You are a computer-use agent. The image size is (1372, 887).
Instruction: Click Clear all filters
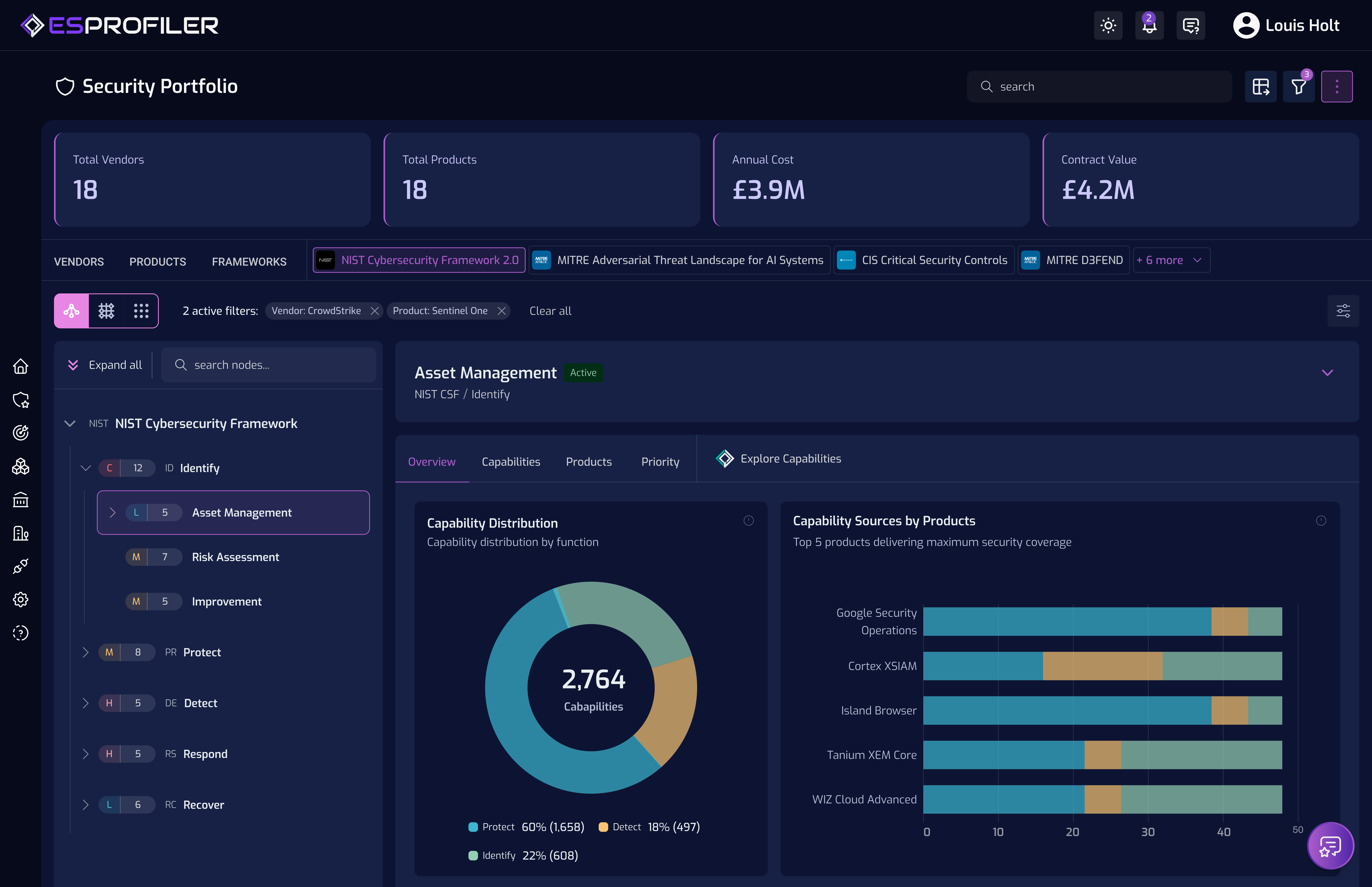550,311
